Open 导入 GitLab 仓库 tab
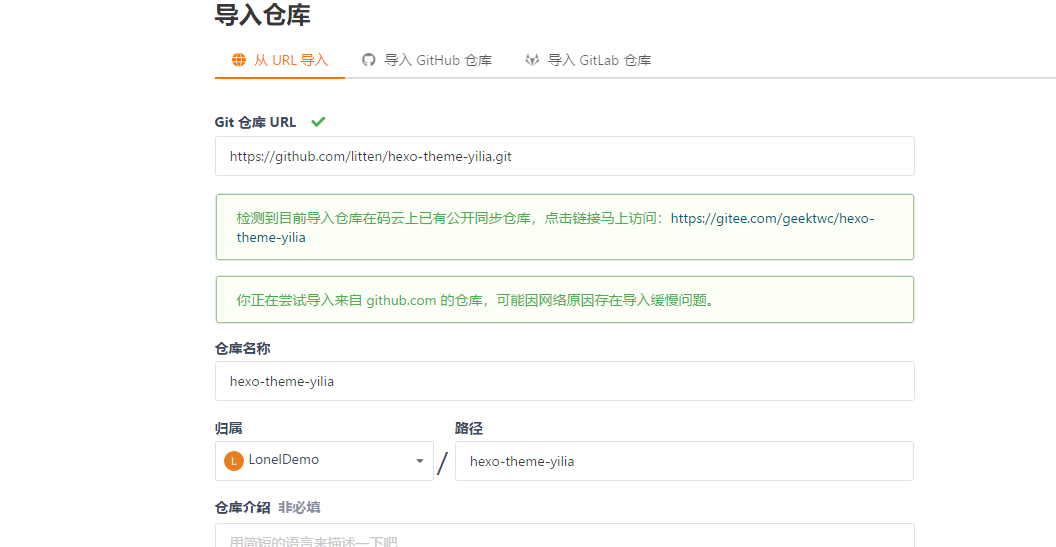 click(588, 60)
